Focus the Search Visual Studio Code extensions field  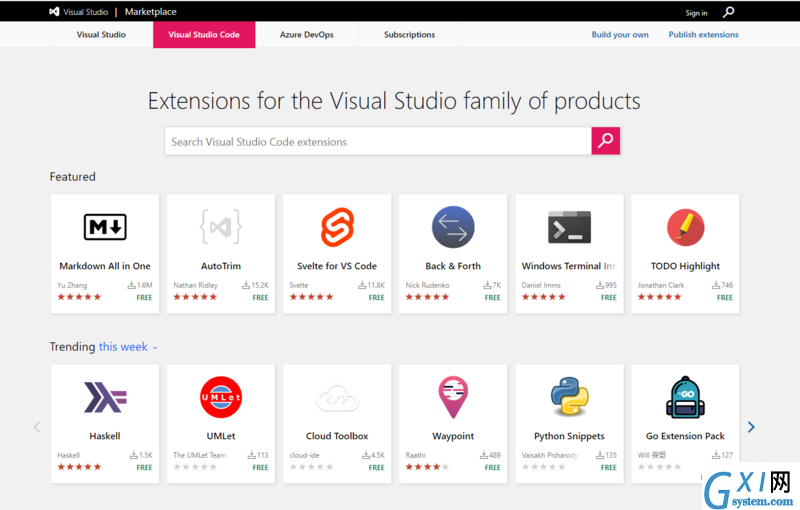[x=378, y=141]
